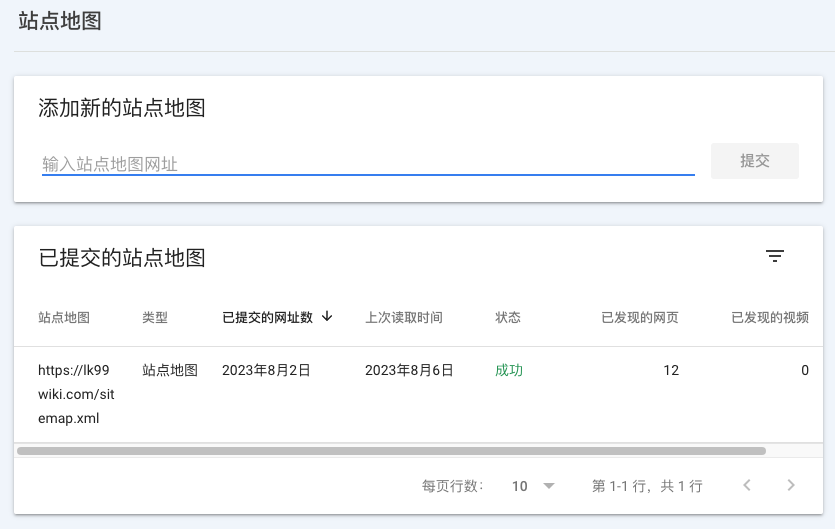This screenshot has height=529, width=835.
Task: Focus the 输入站点地图网址 input field
Action: [x=367, y=163]
